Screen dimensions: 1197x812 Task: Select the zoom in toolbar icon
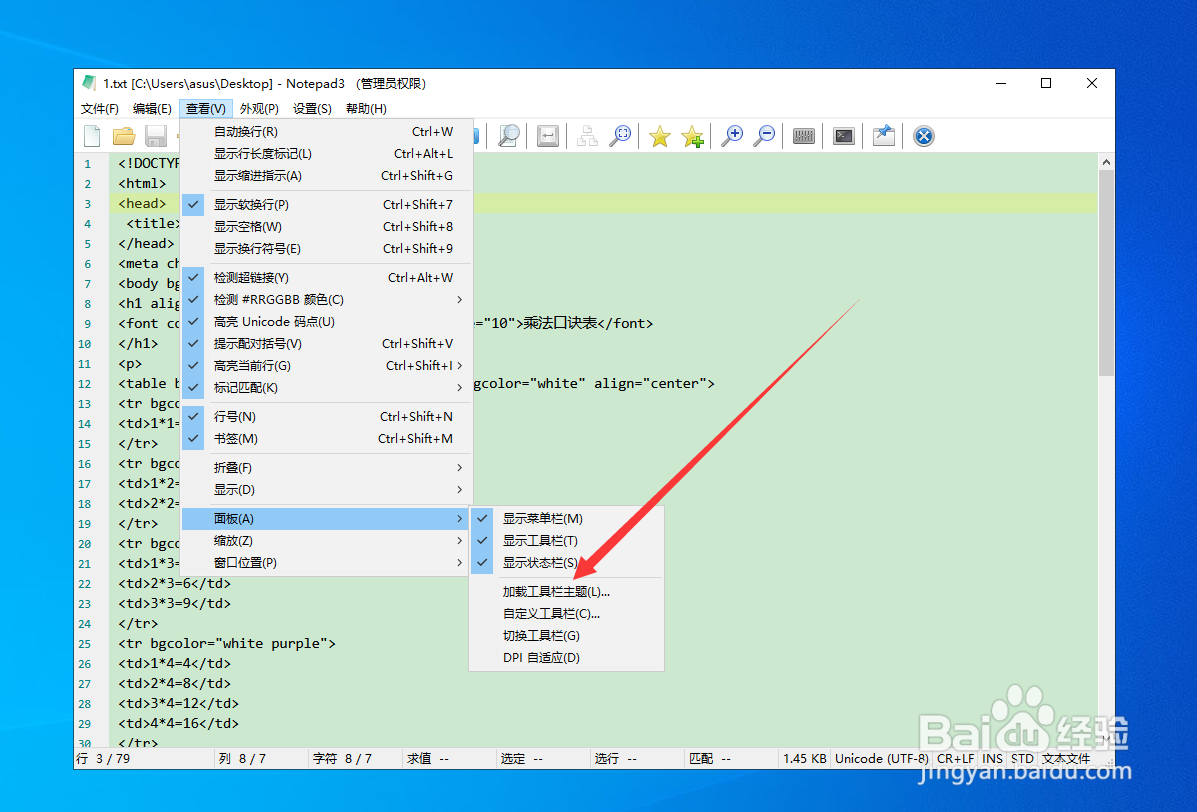click(x=733, y=135)
